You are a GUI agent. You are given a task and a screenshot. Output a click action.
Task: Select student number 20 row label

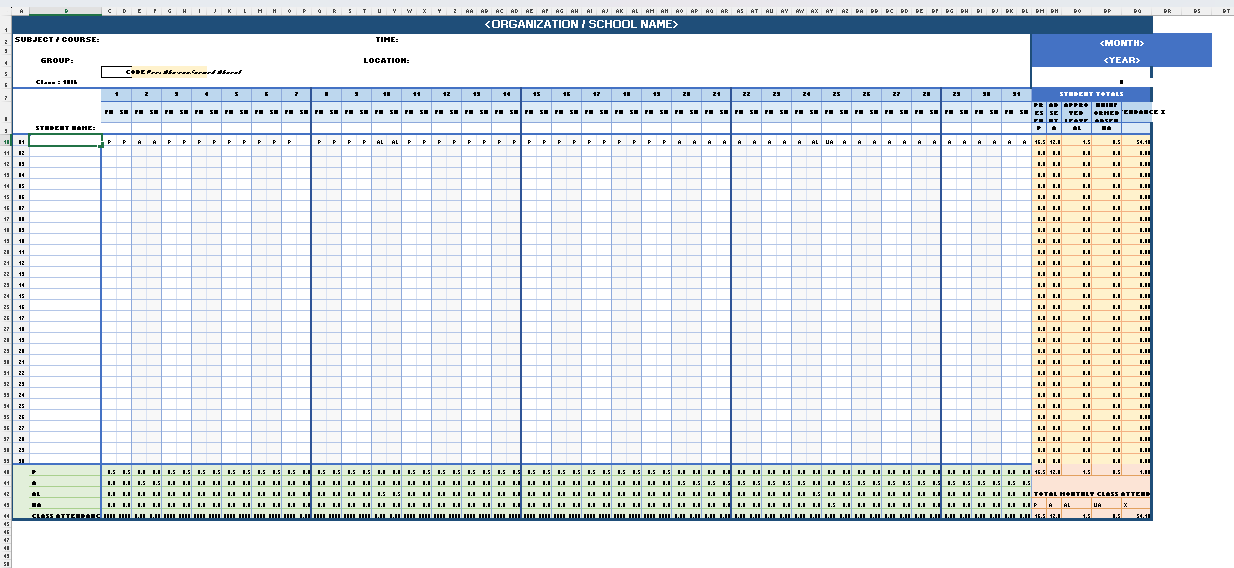[21, 351]
